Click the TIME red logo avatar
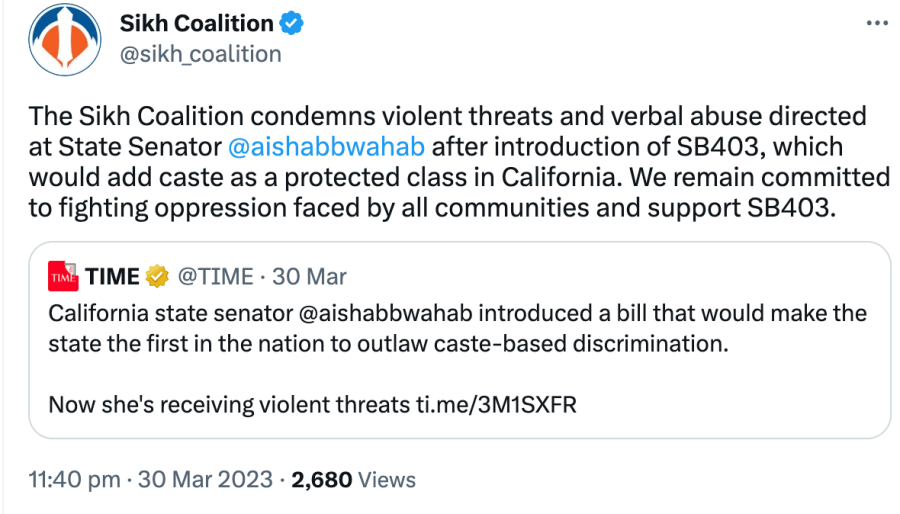900x514 pixels. pyautogui.click(x=63, y=275)
